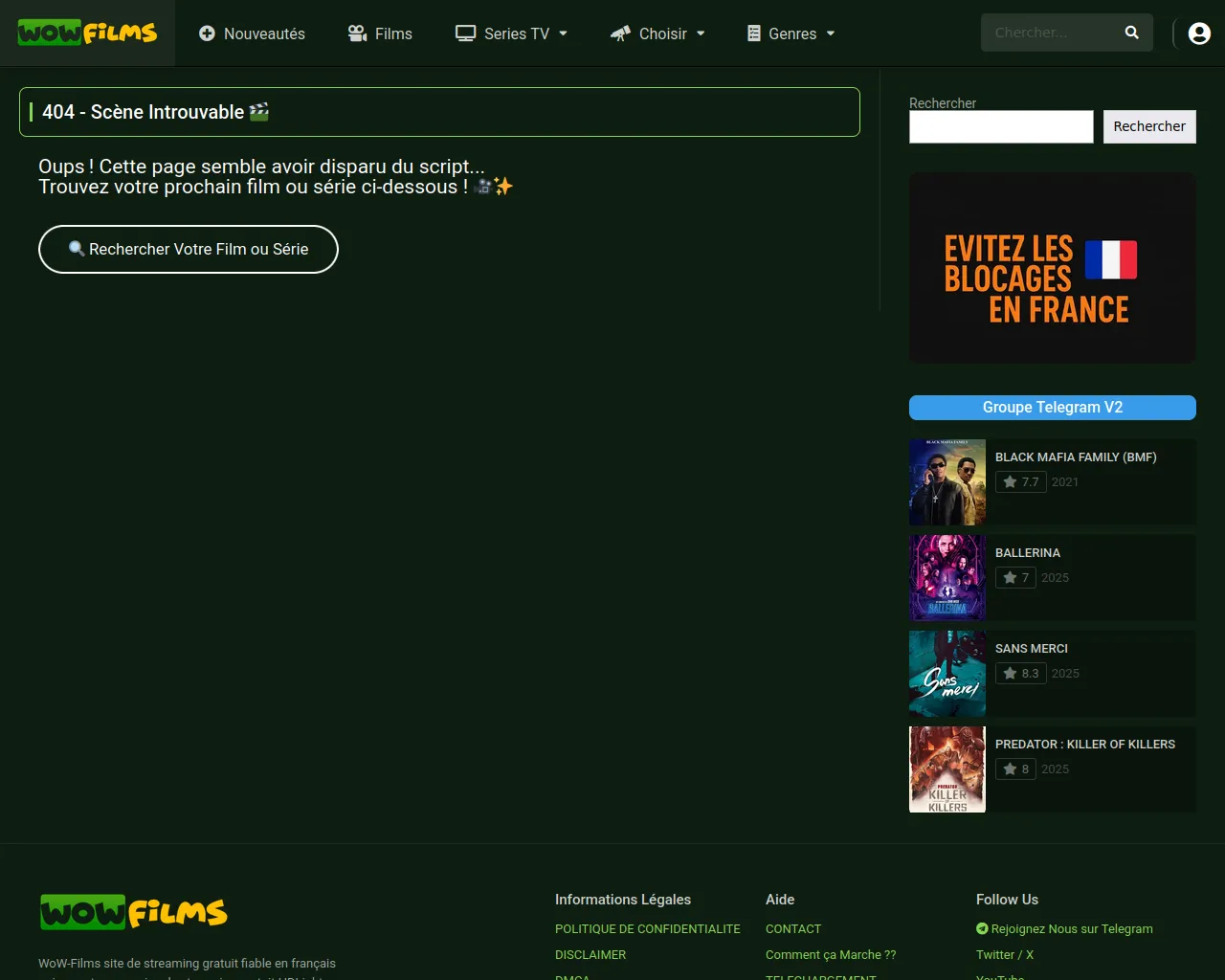The width and height of the screenshot is (1225, 980).
Task: Click the 404 - Scène Introuvable heading
Action: [x=155, y=112]
